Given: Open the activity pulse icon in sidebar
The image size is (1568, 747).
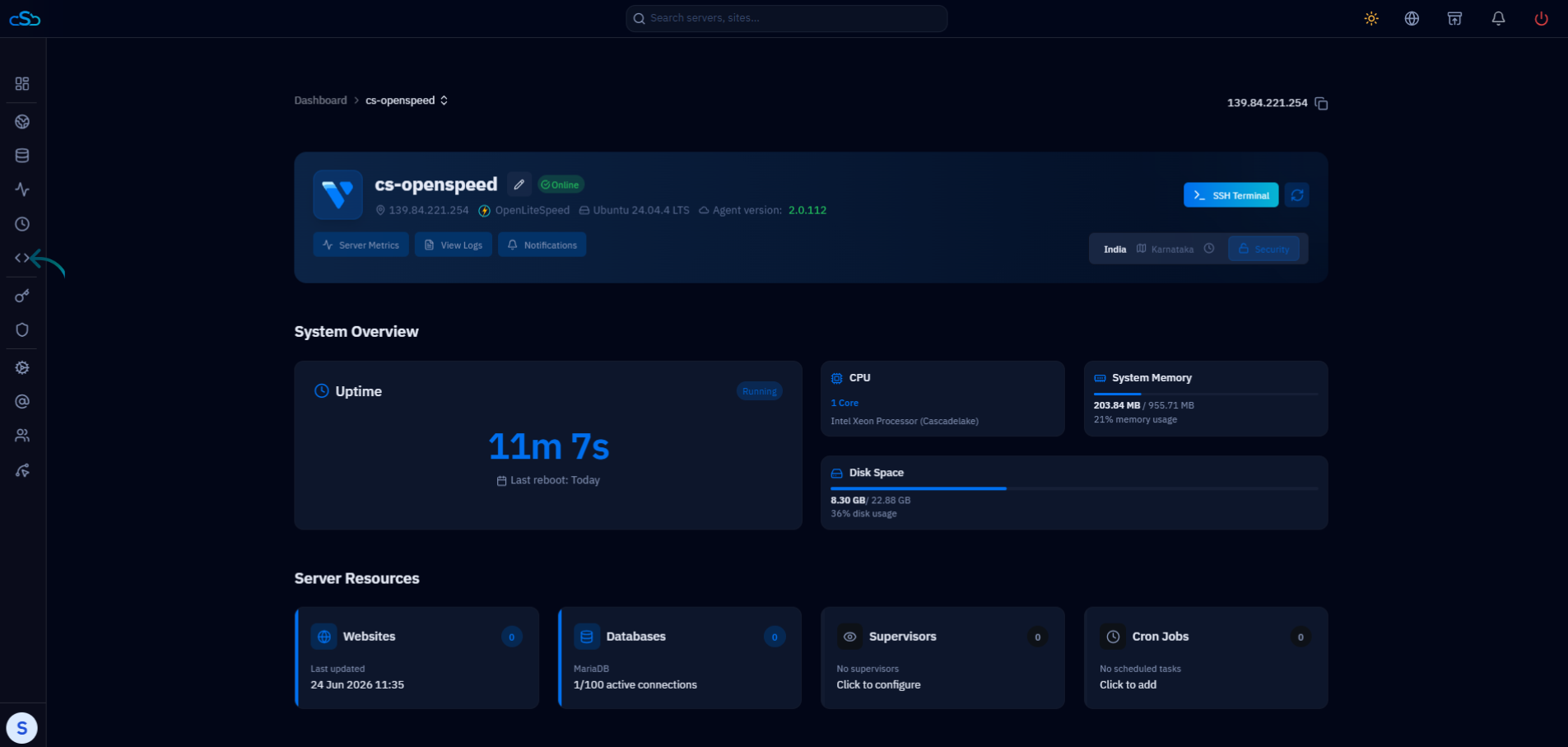Looking at the screenshot, I should tap(22, 189).
